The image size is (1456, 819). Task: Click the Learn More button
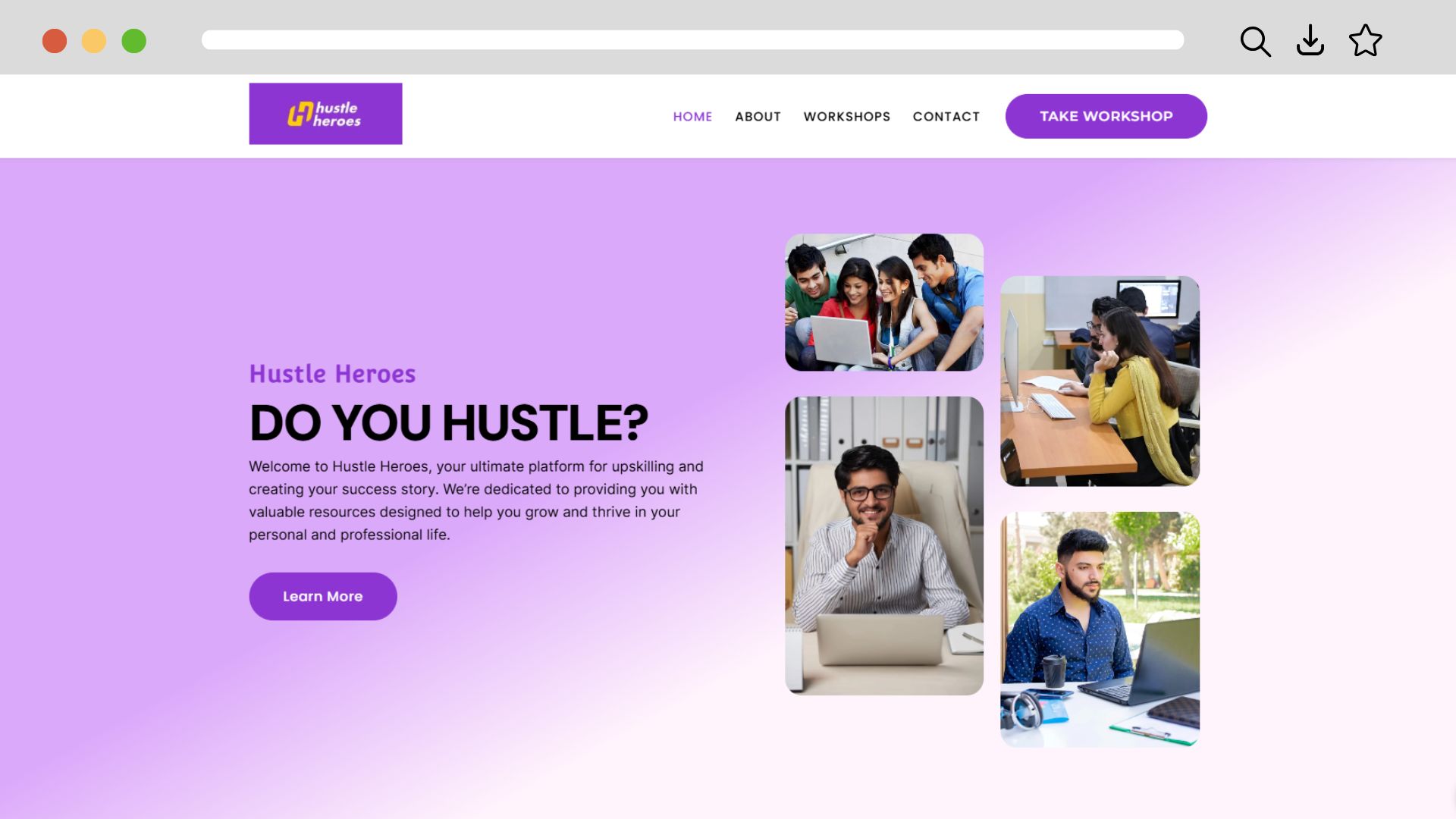pyautogui.click(x=323, y=596)
